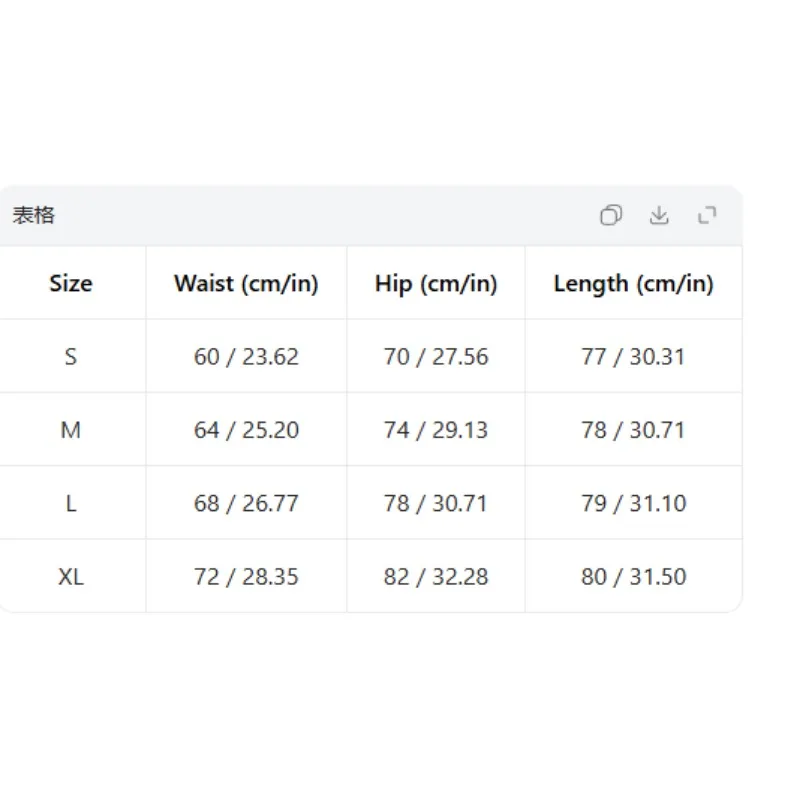Copy the table using the copy icon
Viewport: 800px width, 800px height.
(611, 215)
